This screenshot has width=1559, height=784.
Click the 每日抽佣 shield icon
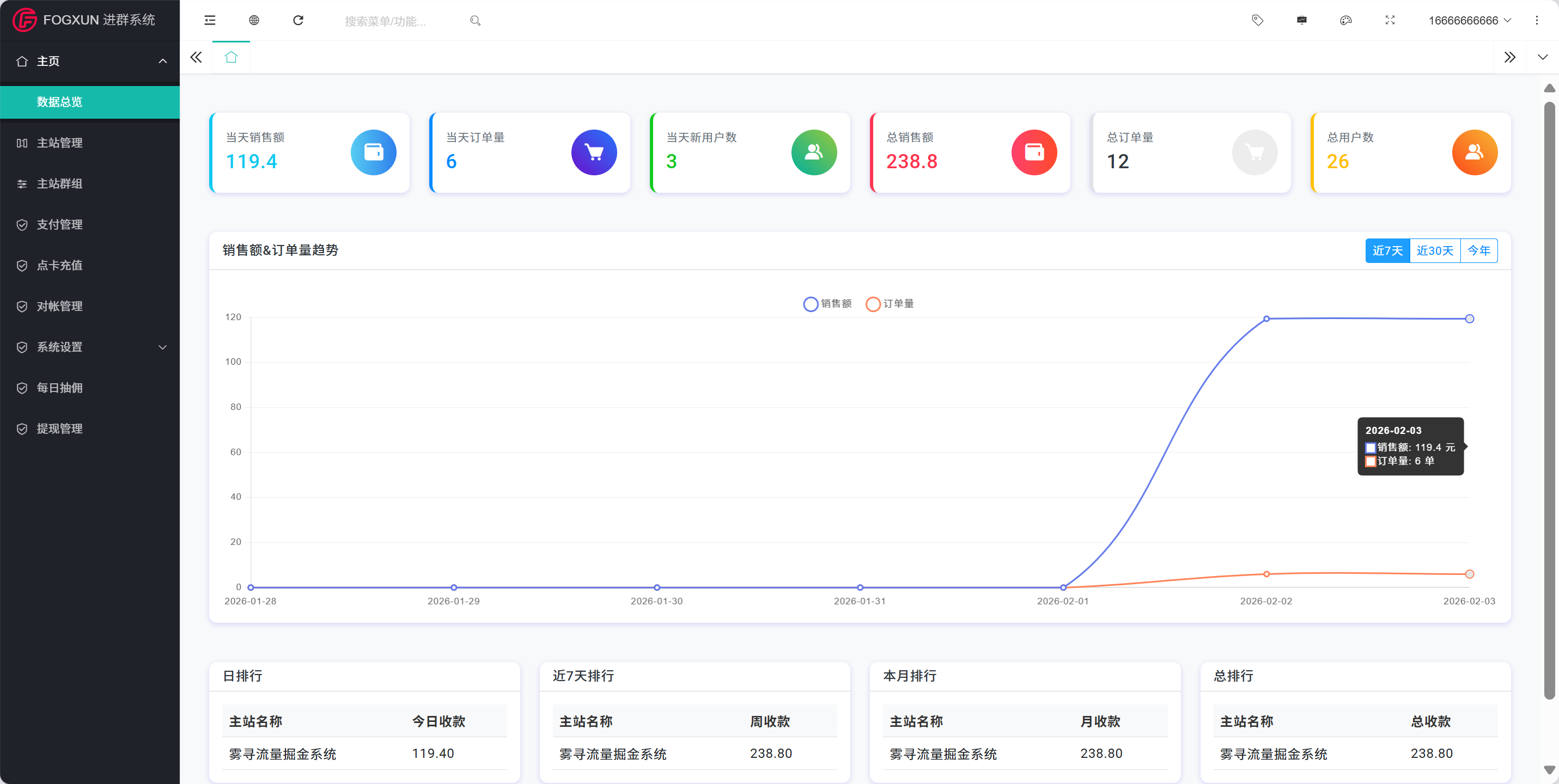22,388
